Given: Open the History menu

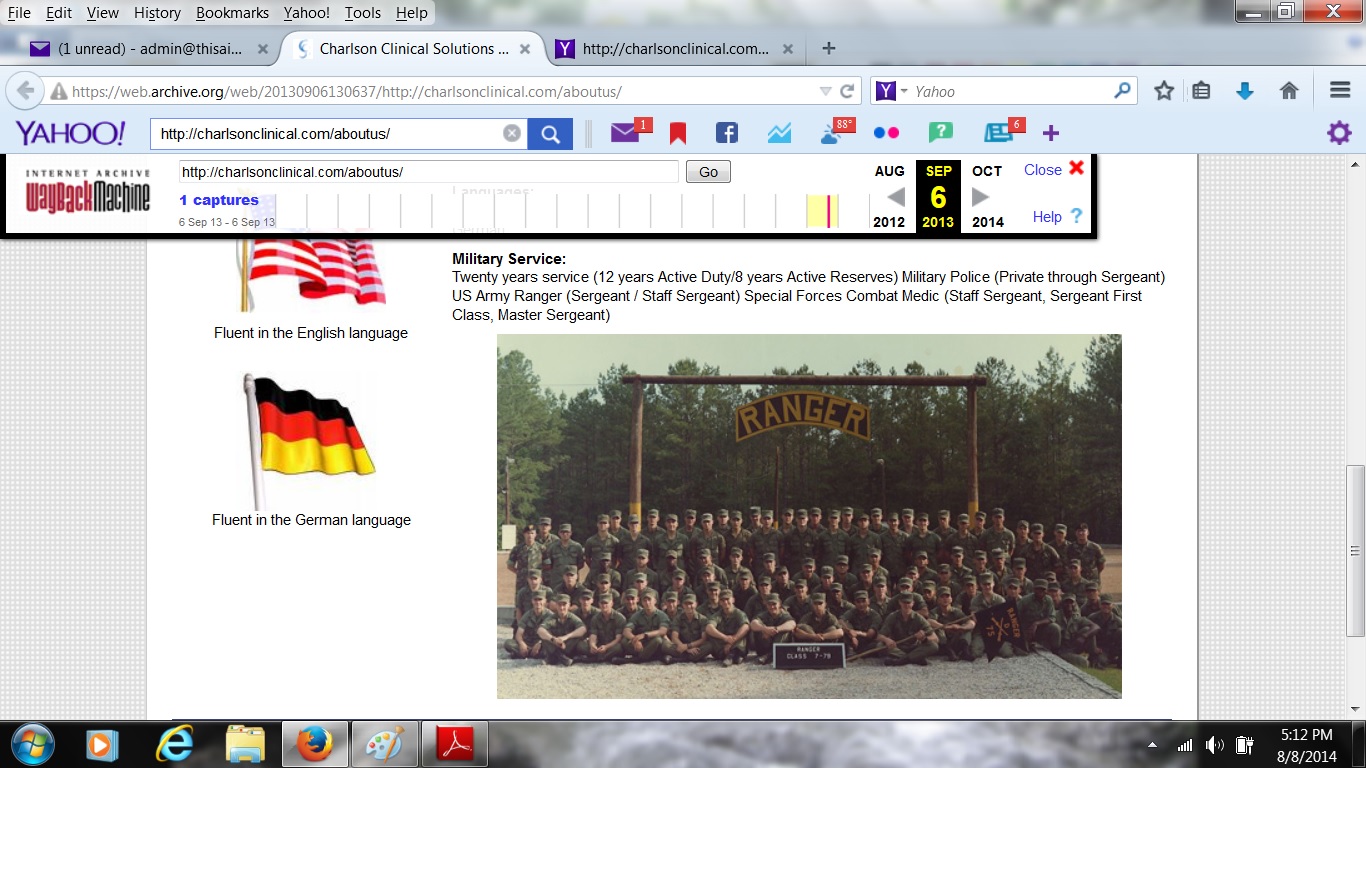Looking at the screenshot, I should coord(157,13).
